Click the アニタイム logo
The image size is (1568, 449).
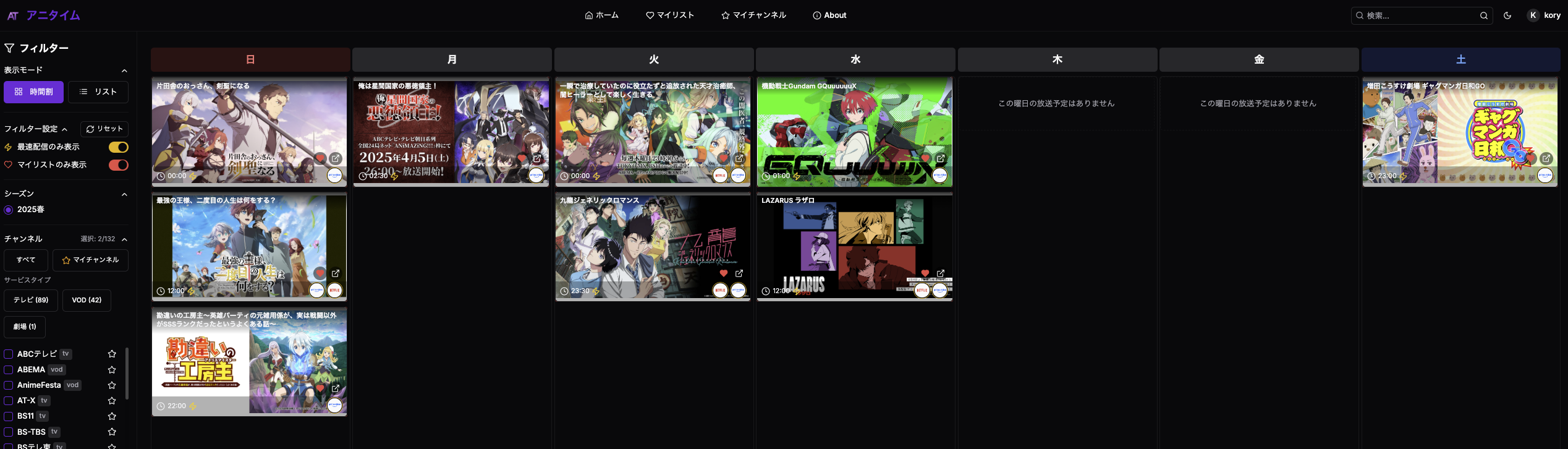(43, 15)
